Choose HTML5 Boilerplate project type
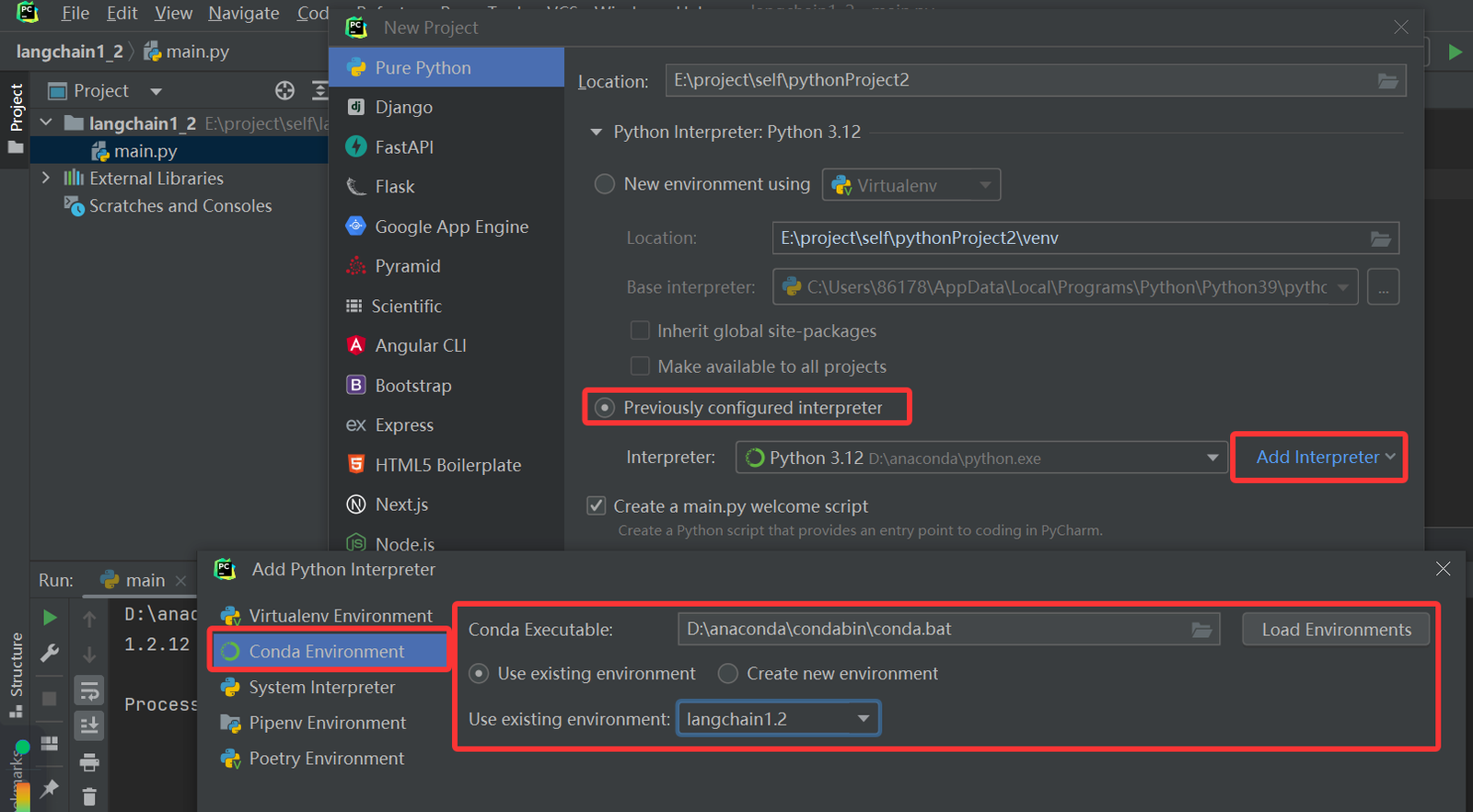 click(447, 465)
